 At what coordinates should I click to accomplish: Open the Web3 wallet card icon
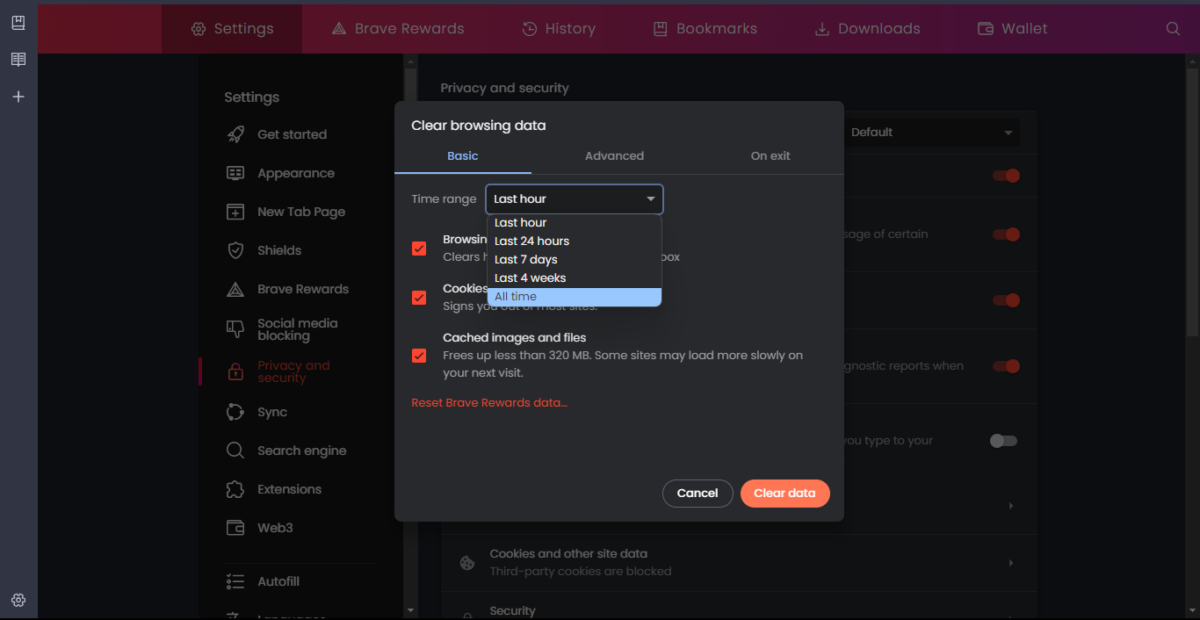(233, 528)
